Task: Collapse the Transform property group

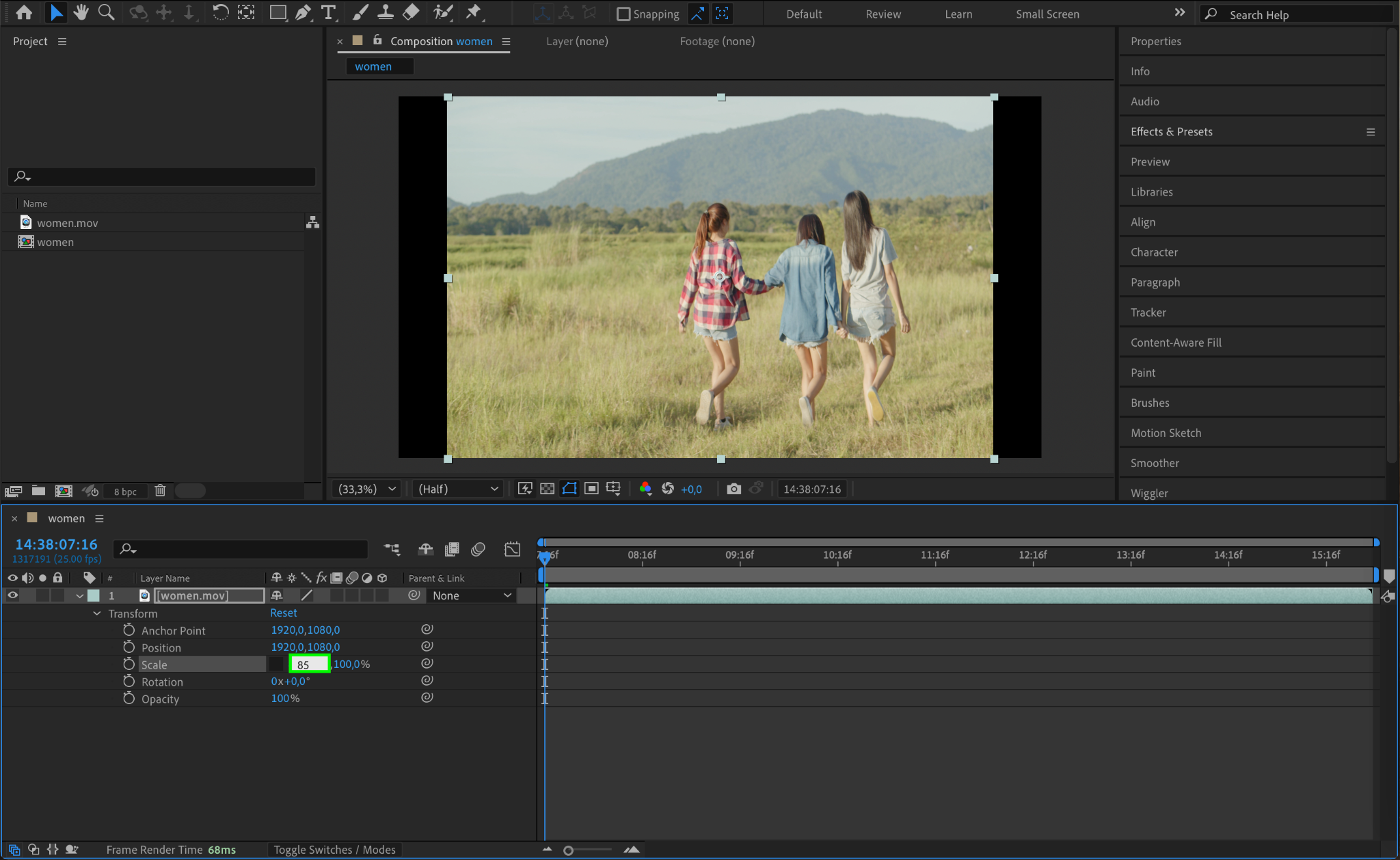Action: coord(96,613)
